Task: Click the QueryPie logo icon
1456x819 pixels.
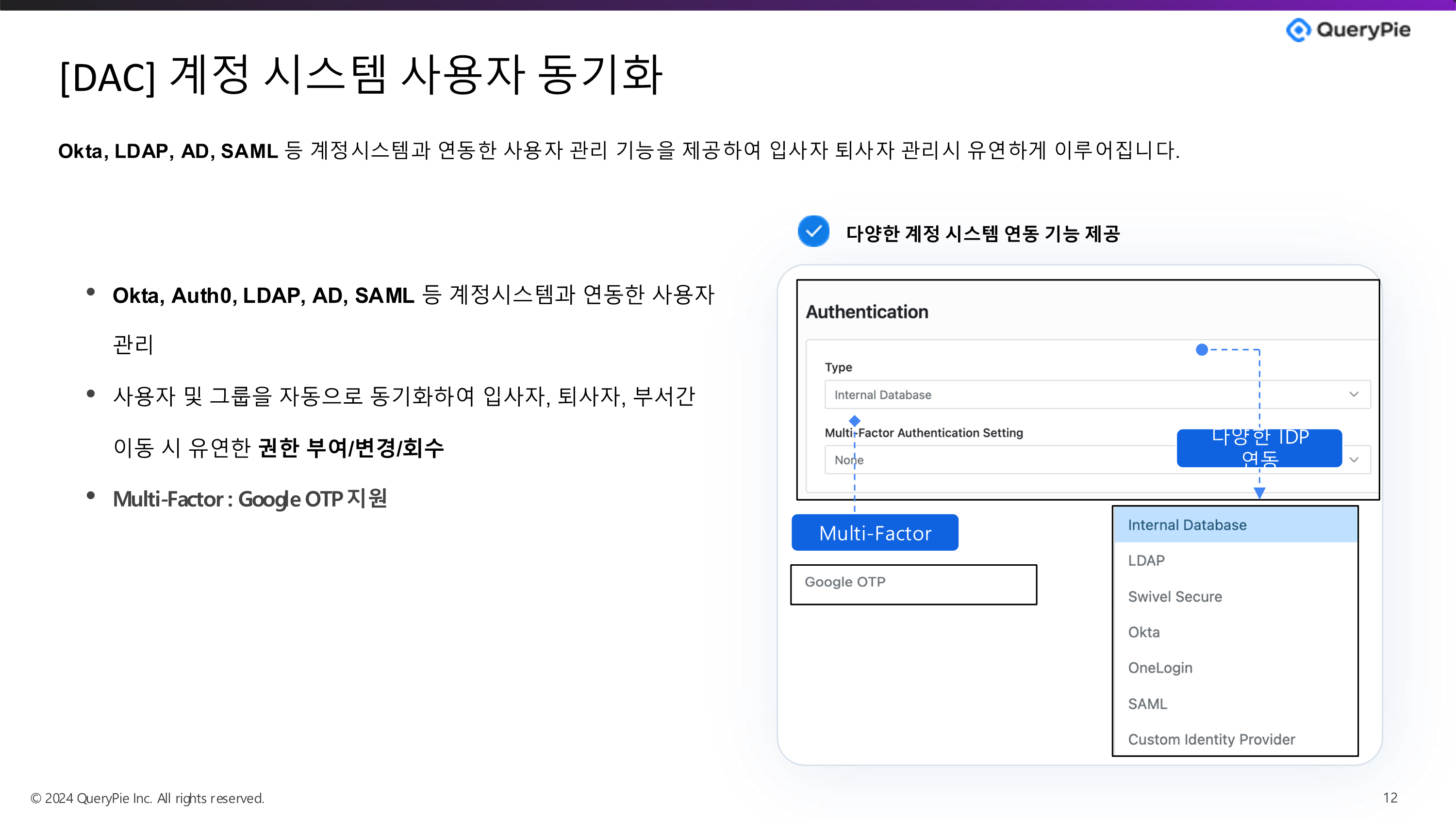Action: click(x=1298, y=30)
